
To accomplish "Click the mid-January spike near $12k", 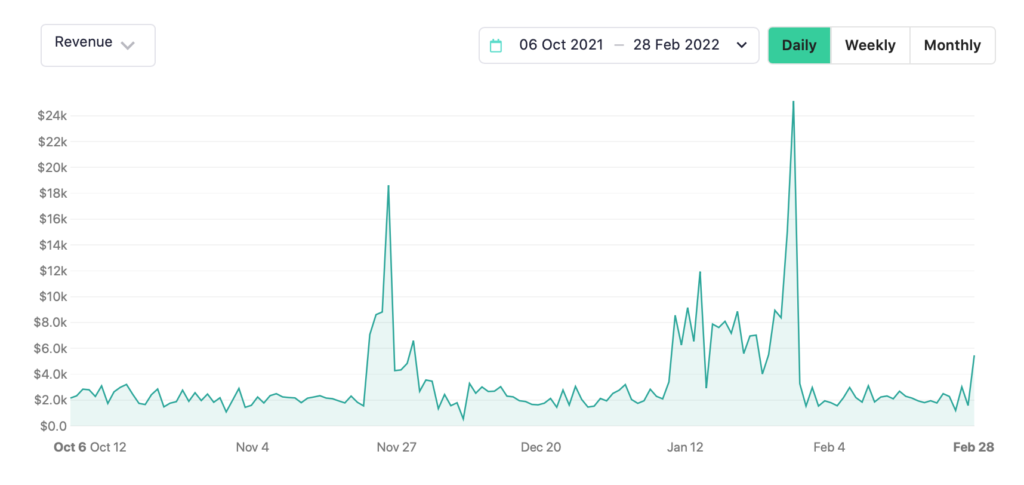I will [x=700, y=272].
